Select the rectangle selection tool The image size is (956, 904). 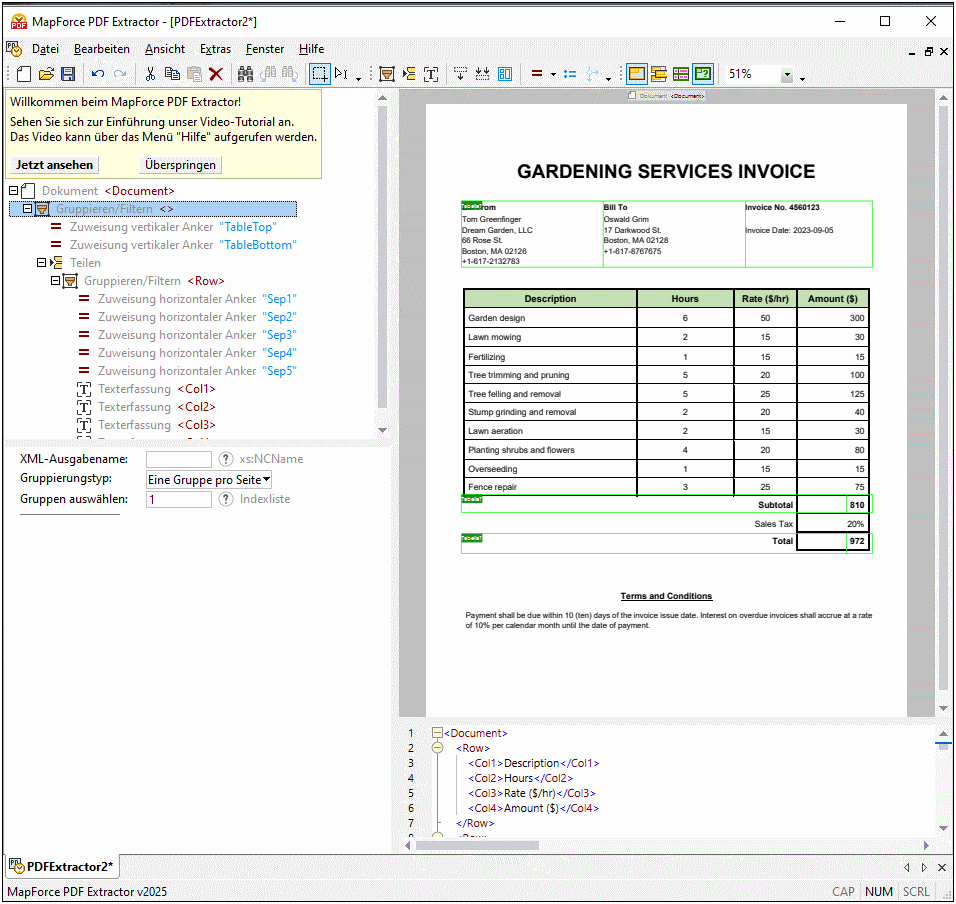319,74
